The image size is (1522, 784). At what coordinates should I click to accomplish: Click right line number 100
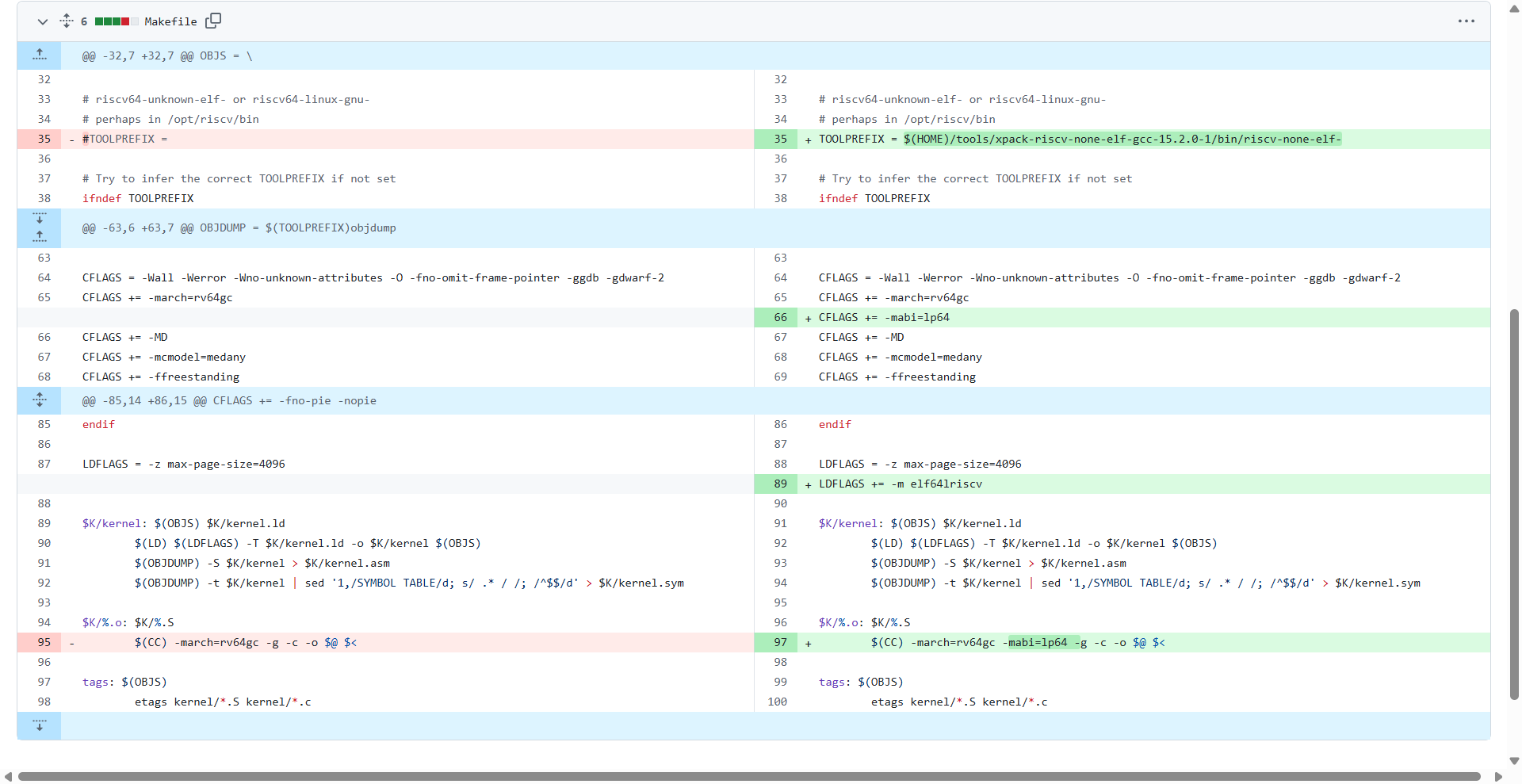[x=778, y=702]
